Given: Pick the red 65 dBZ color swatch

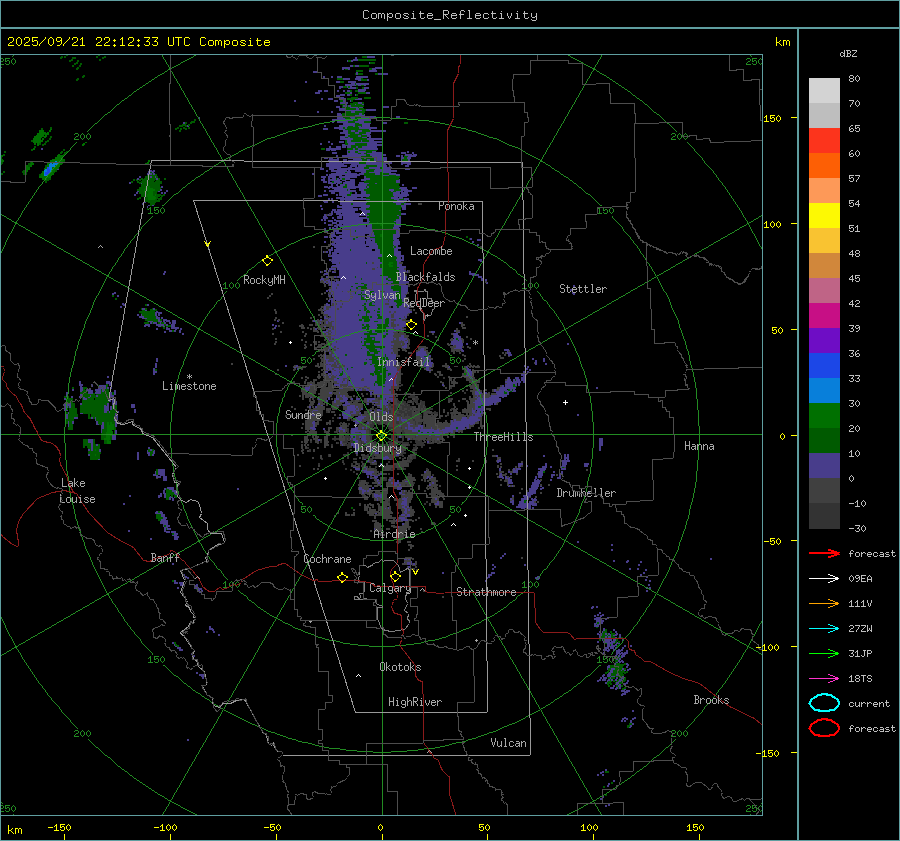Looking at the screenshot, I should pyautogui.click(x=824, y=140).
